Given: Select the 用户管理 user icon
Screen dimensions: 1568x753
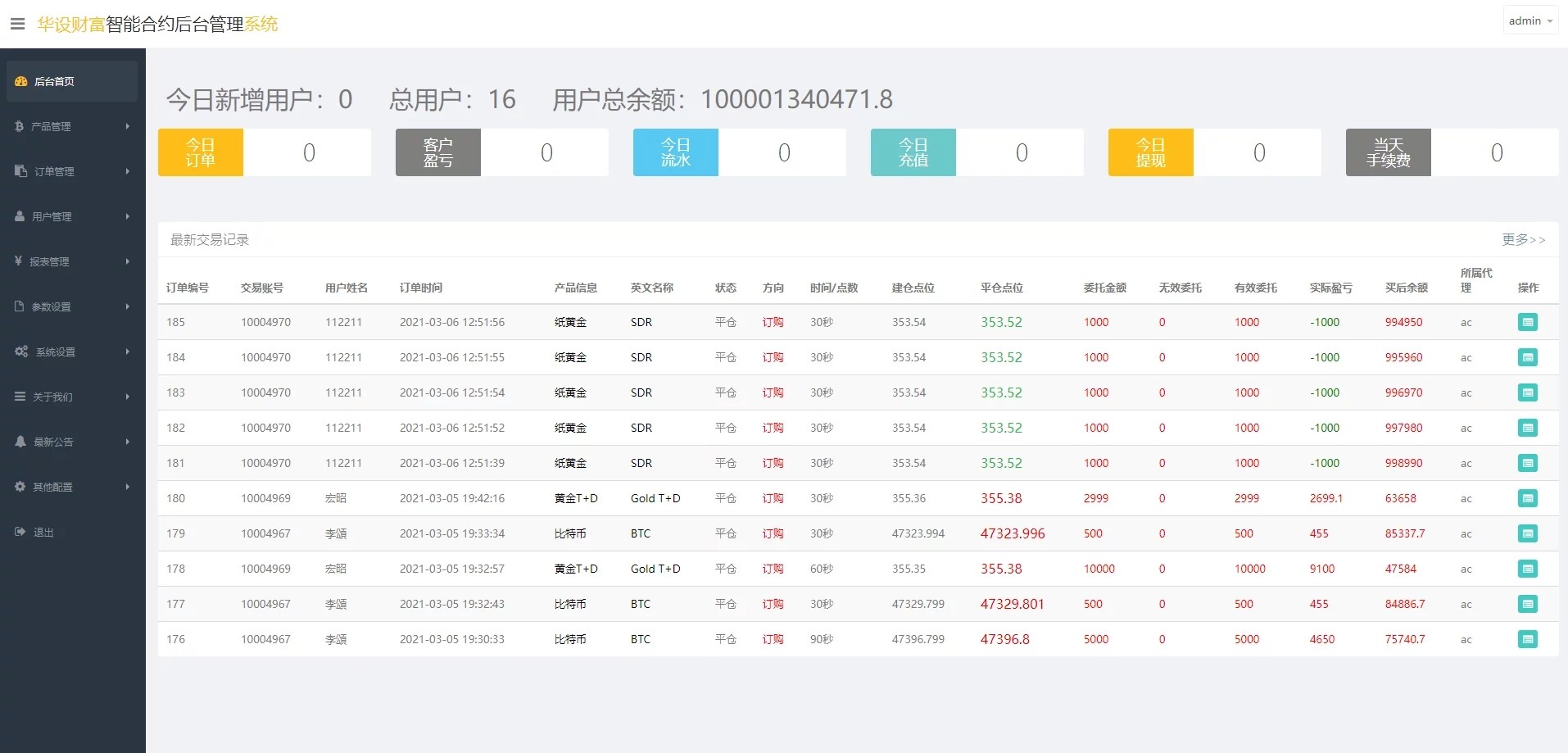Looking at the screenshot, I should point(19,216).
